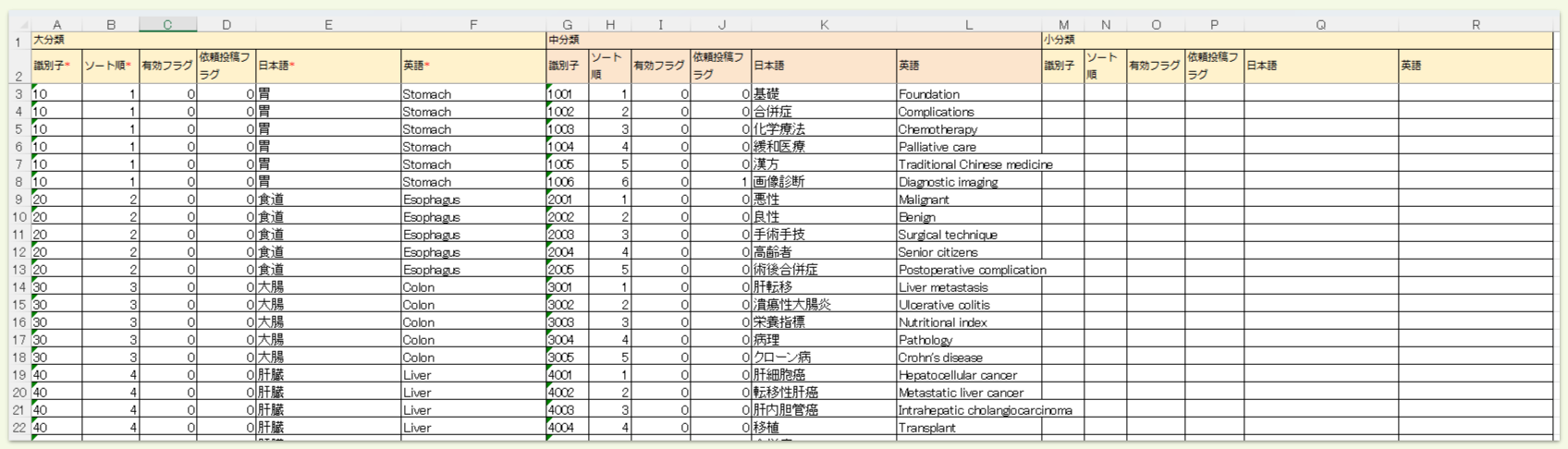Screen dimensions: 1568x449
Task: Select the cell containing Palliative care
Action: 969,146
